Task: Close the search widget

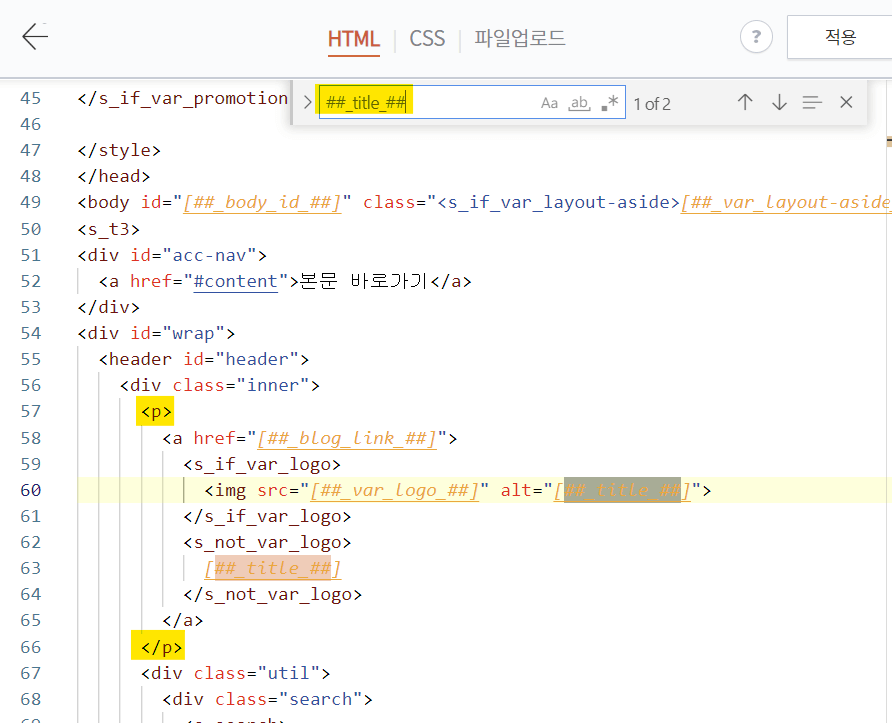Action: pos(846,102)
